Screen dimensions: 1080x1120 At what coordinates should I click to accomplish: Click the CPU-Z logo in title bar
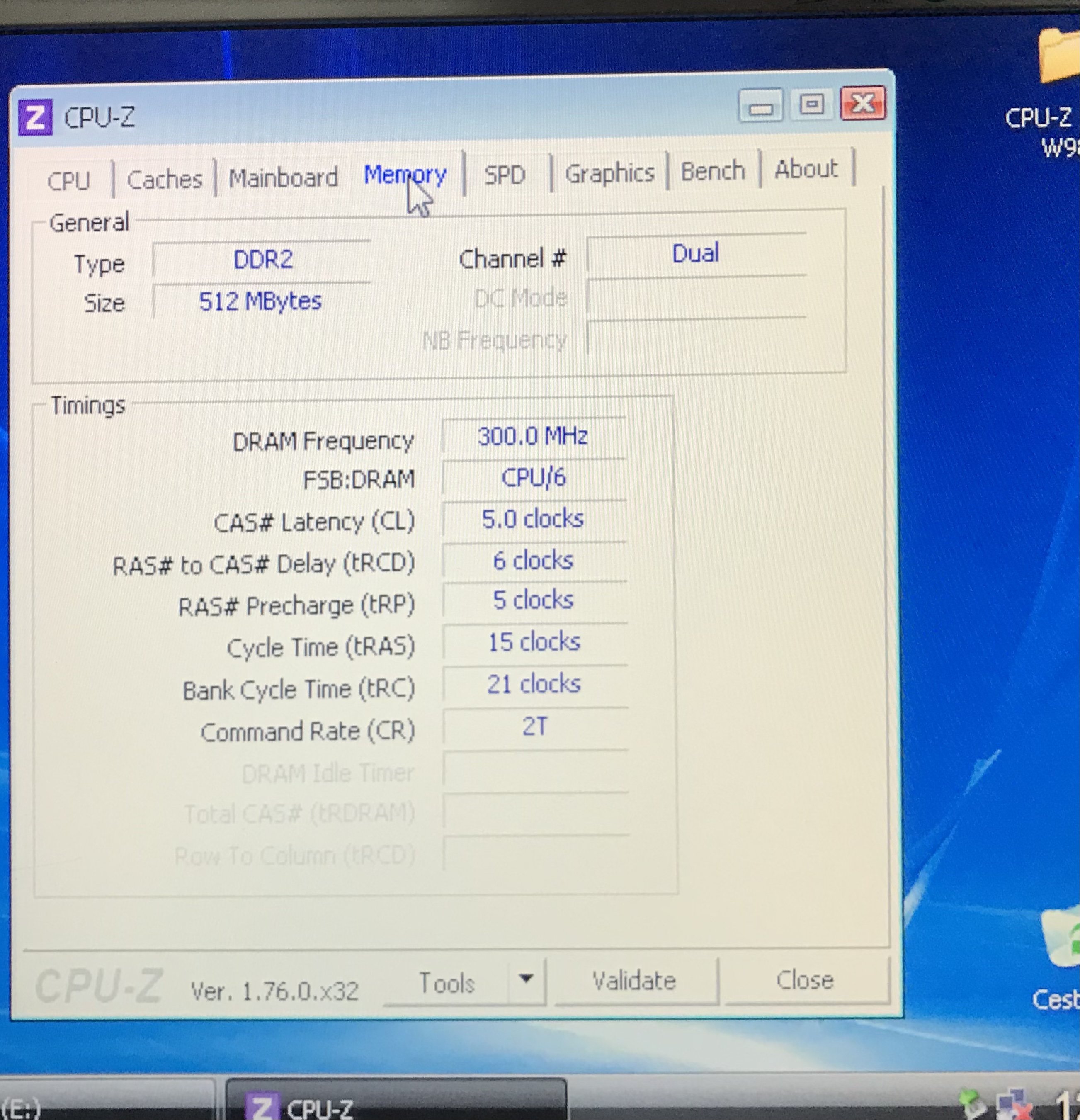[x=35, y=118]
